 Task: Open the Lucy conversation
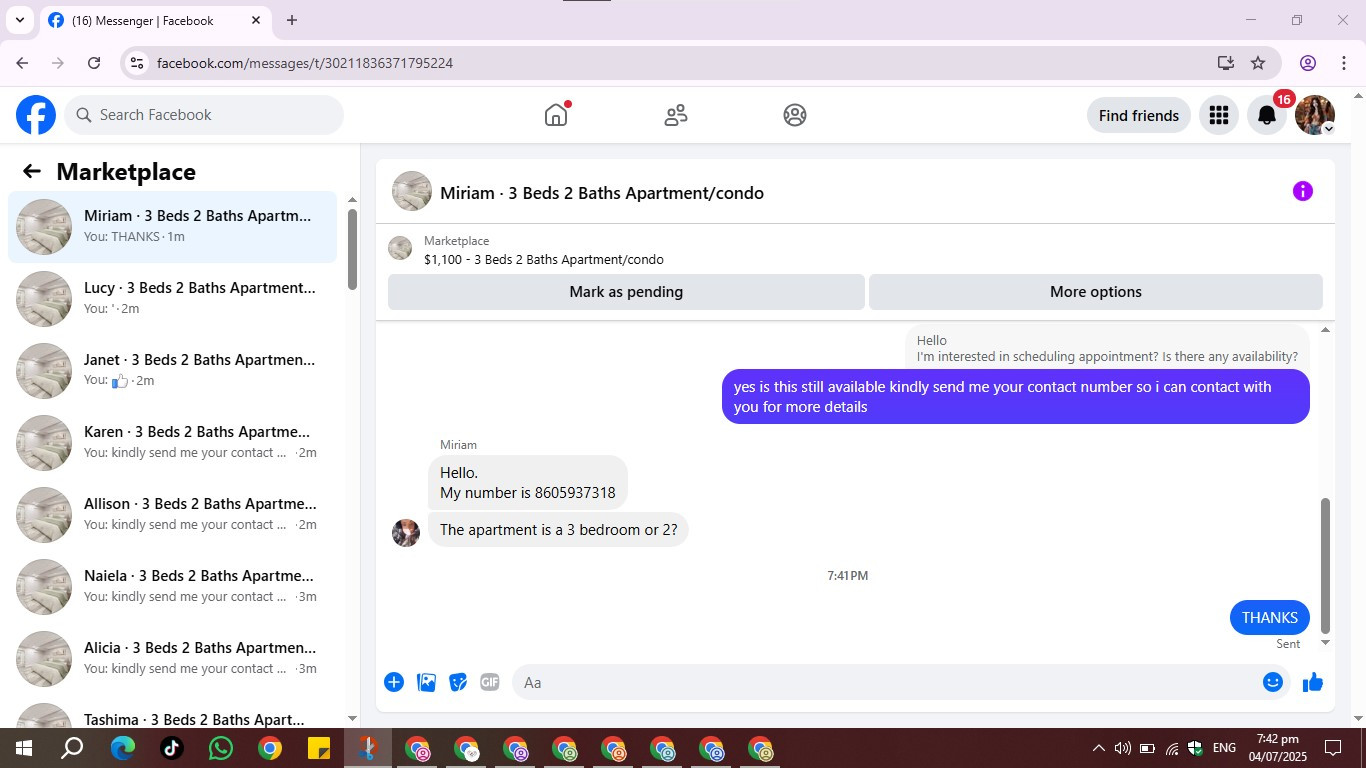point(173,299)
